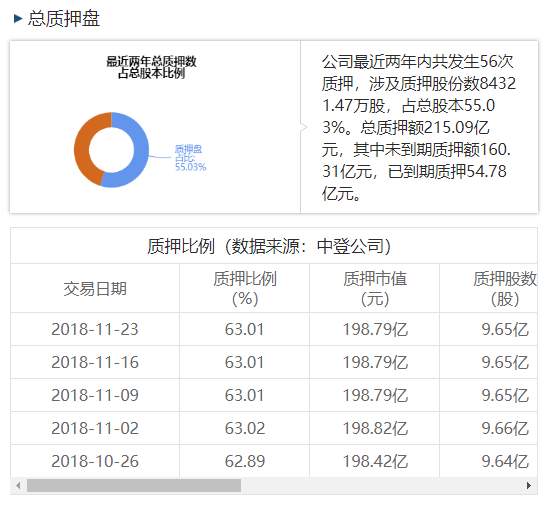The width and height of the screenshot is (548, 507).
Task: Click the 质押比例(%) column header
Action: [x=245, y=288]
